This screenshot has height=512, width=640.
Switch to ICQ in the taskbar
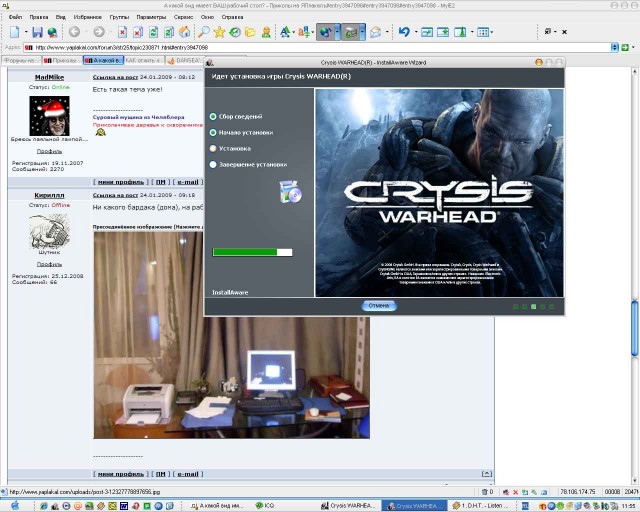click(265, 506)
